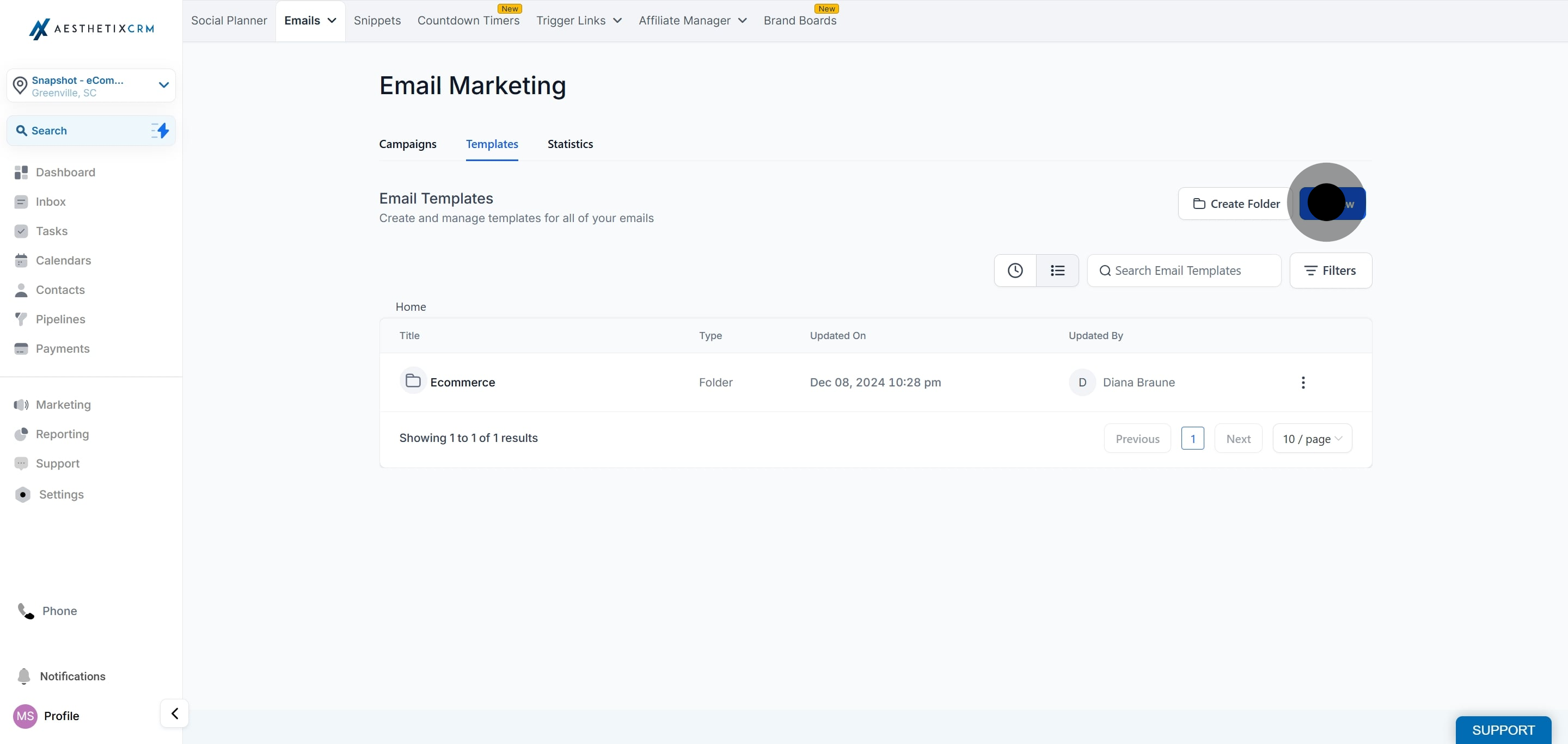Click the Settings gear icon
This screenshot has width=1568, height=744.
click(x=22, y=495)
